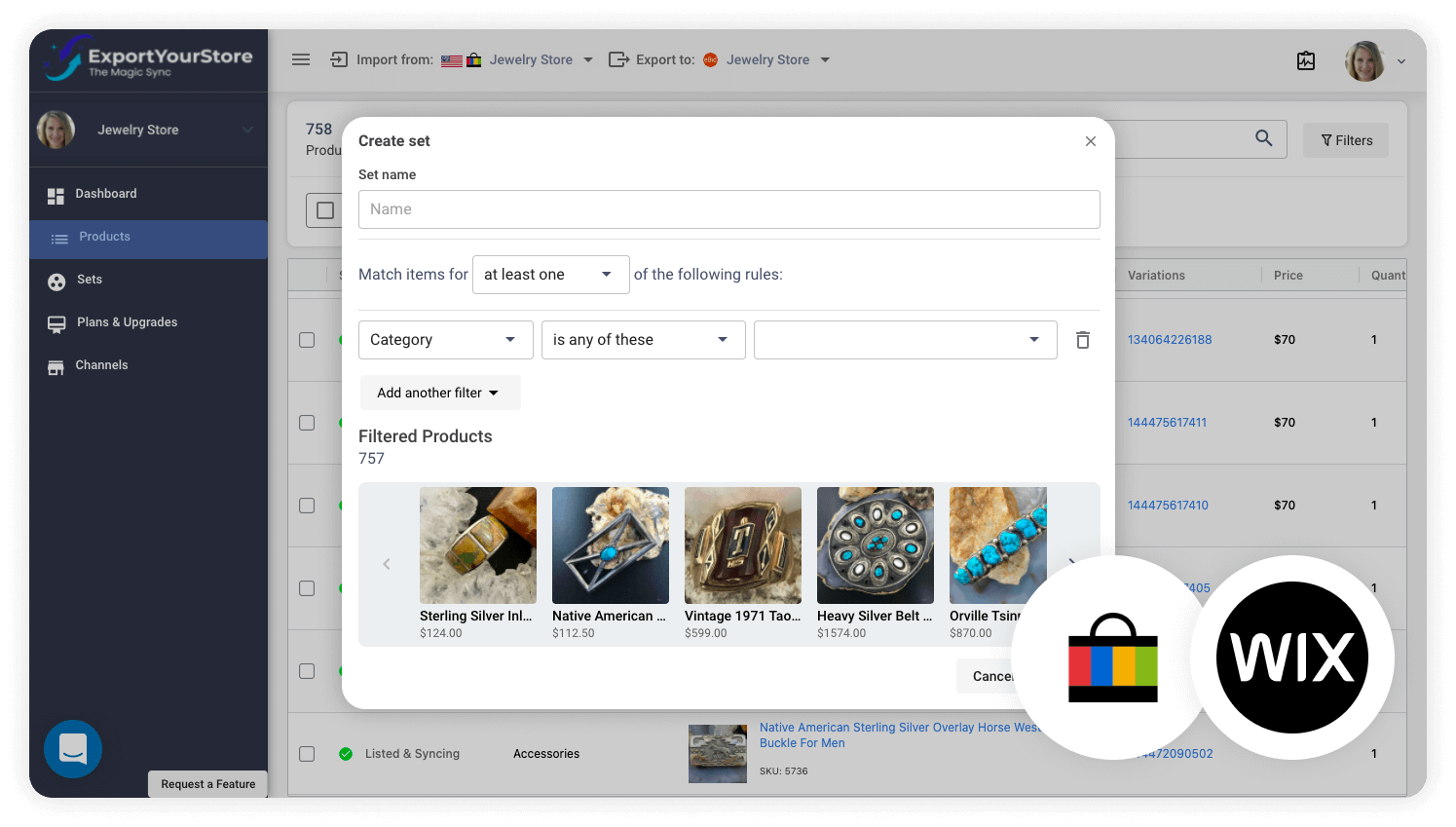Screen dimensions: 1456x827
Task: Open the hamburger navigation menu
Action: tap(301, 59)
